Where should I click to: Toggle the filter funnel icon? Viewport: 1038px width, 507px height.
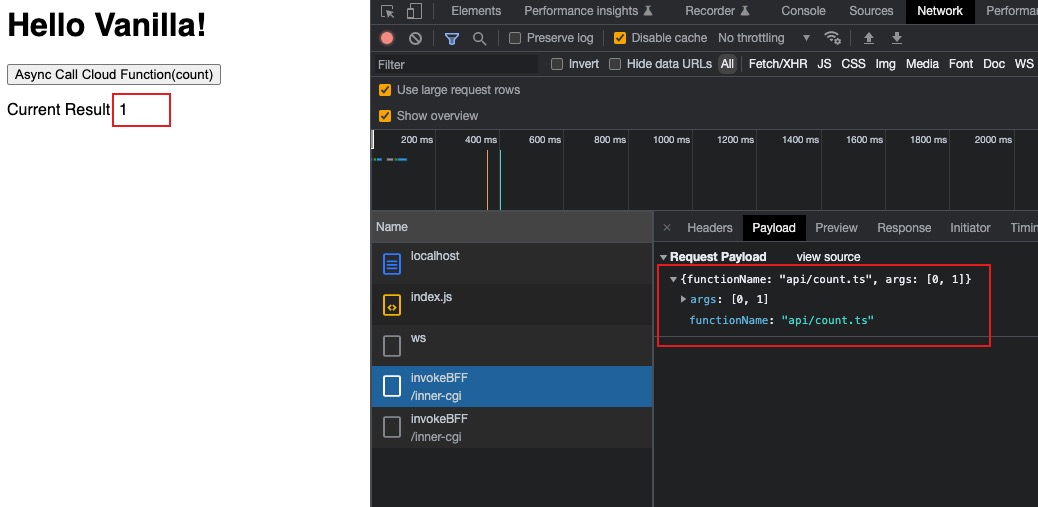[451, 38]
